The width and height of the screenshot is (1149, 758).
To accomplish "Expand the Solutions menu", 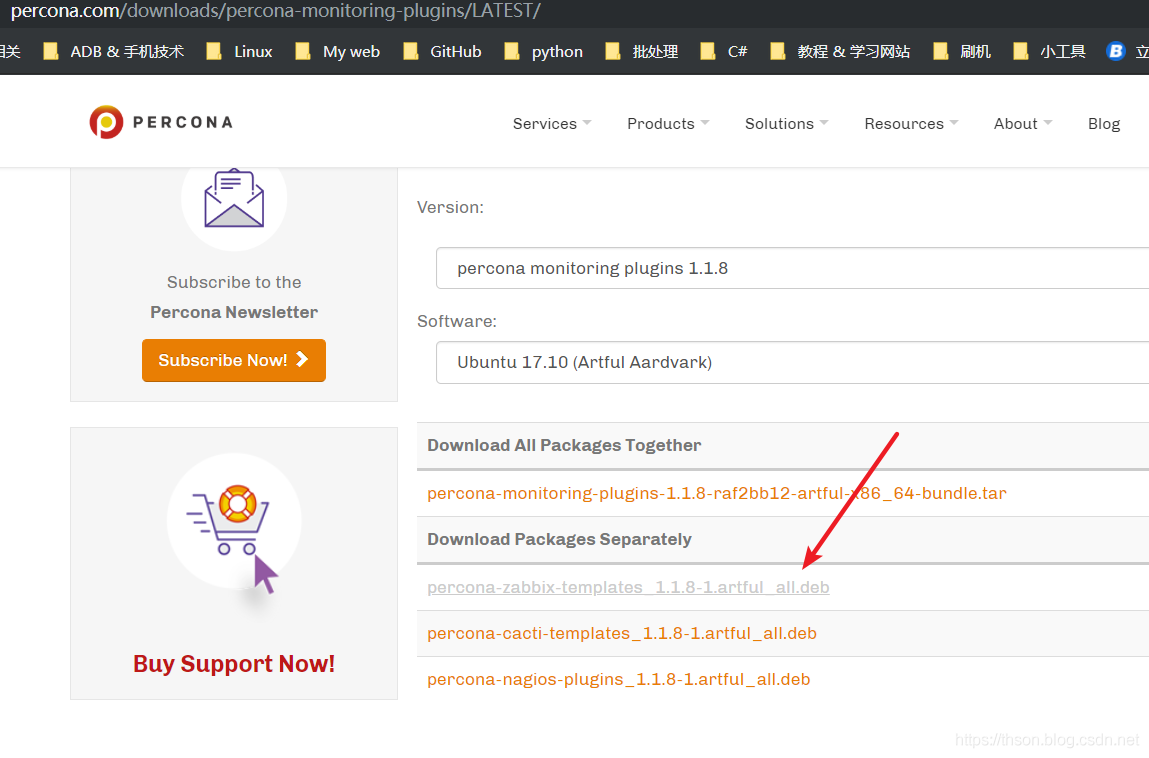I will (x=787, y=124).
